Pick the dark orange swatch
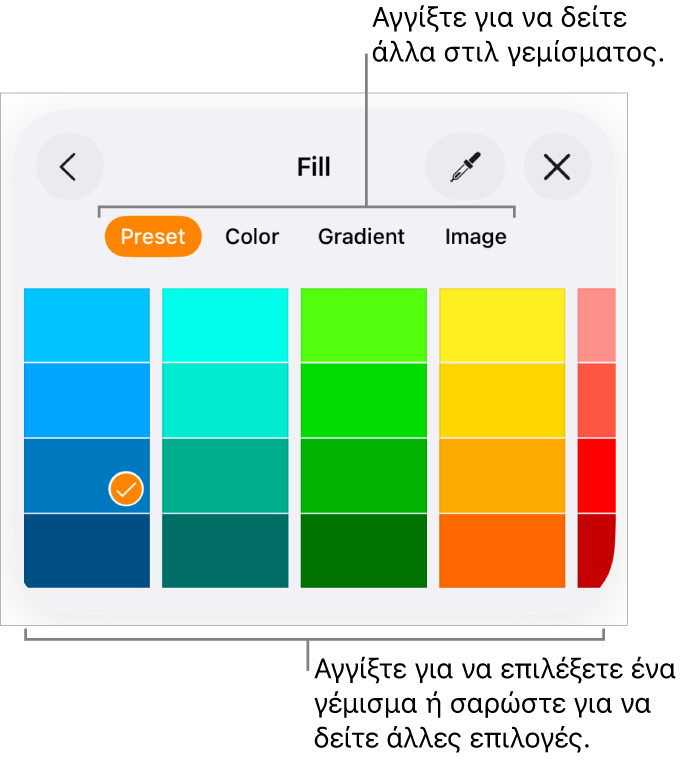This screenshot has height=761, width=684. pos(502,550)
